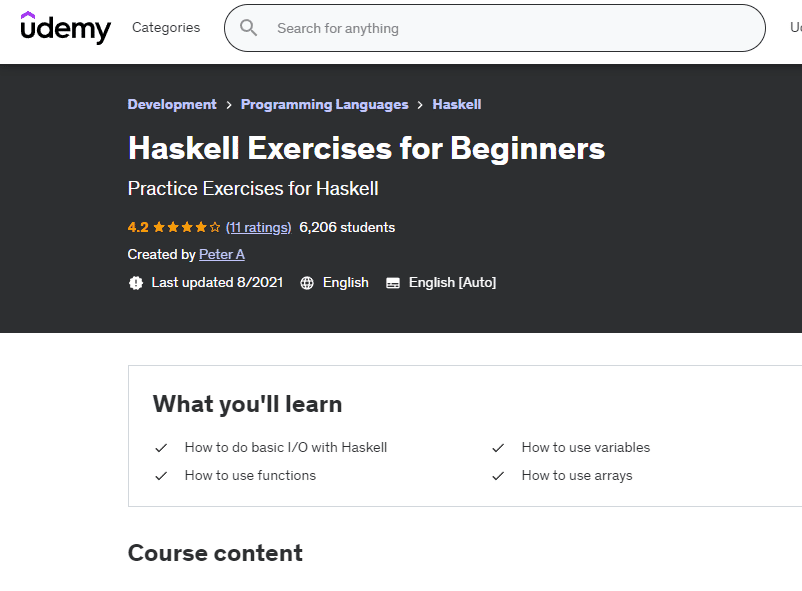Click checkmark beside How to use functions

point(161,476)
